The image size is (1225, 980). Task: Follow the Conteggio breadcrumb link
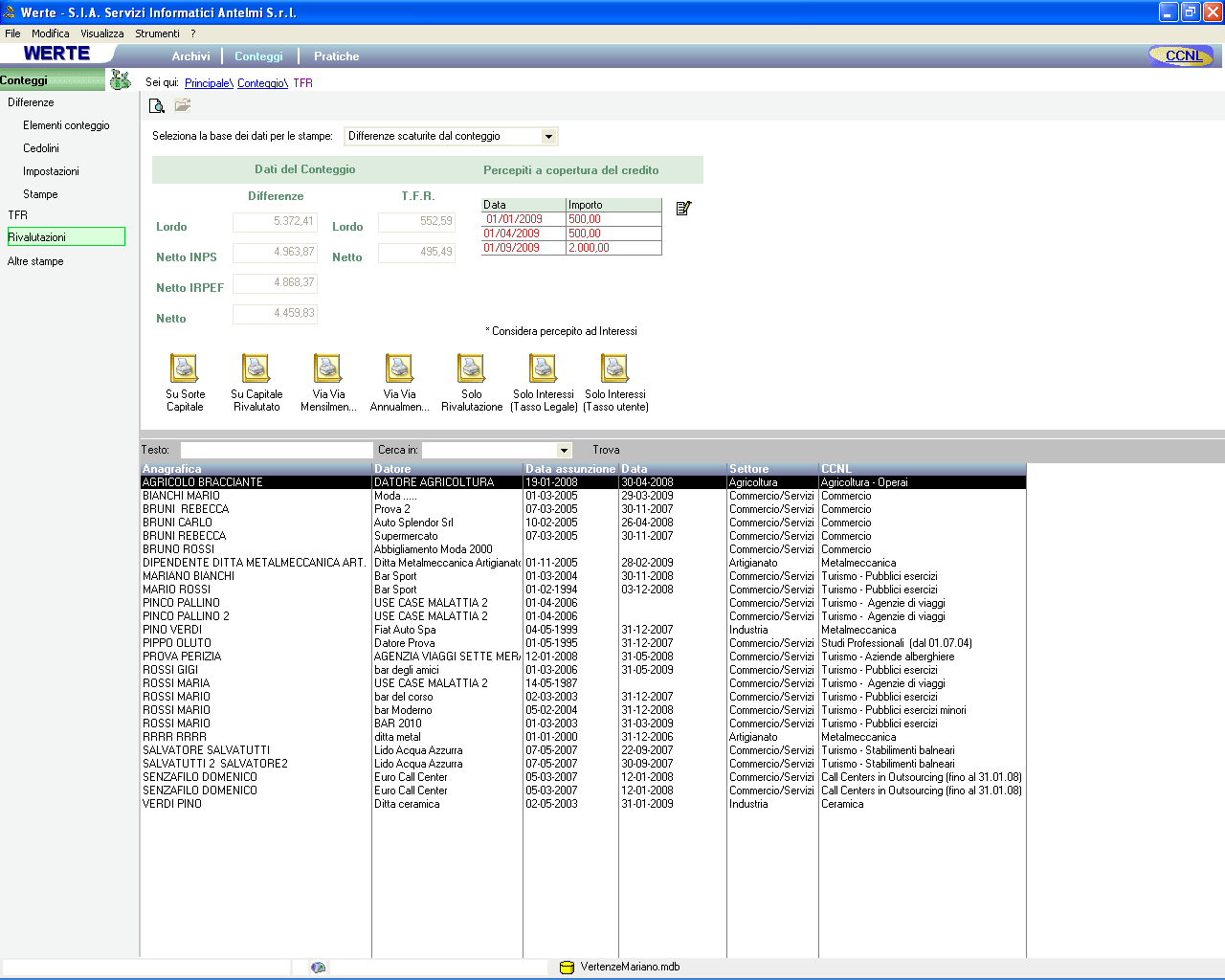pyautogui.click(x=262, y=83)
